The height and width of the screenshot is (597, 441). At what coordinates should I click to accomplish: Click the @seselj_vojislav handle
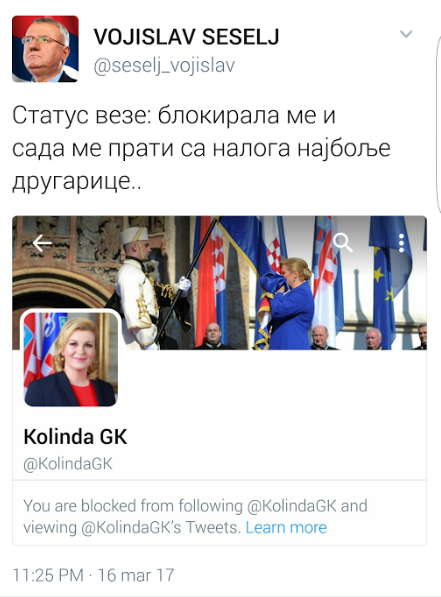tap(164, 65)
